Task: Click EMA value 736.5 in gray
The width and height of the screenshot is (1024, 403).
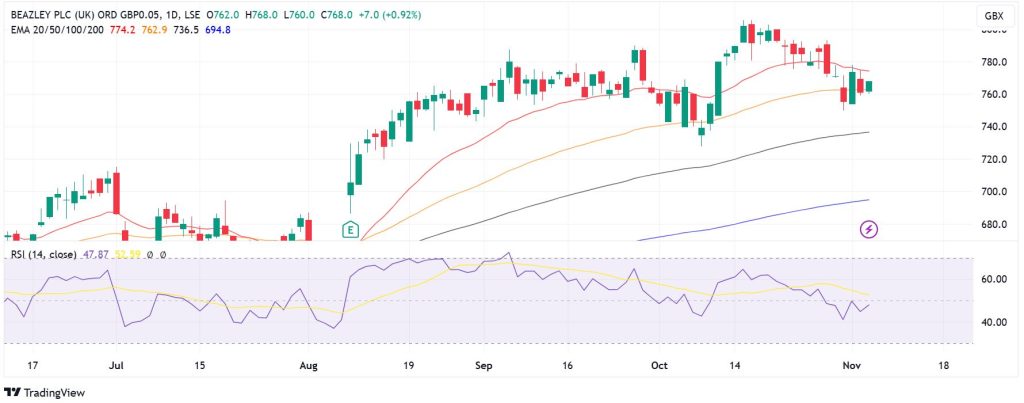Action: (186, 29)
